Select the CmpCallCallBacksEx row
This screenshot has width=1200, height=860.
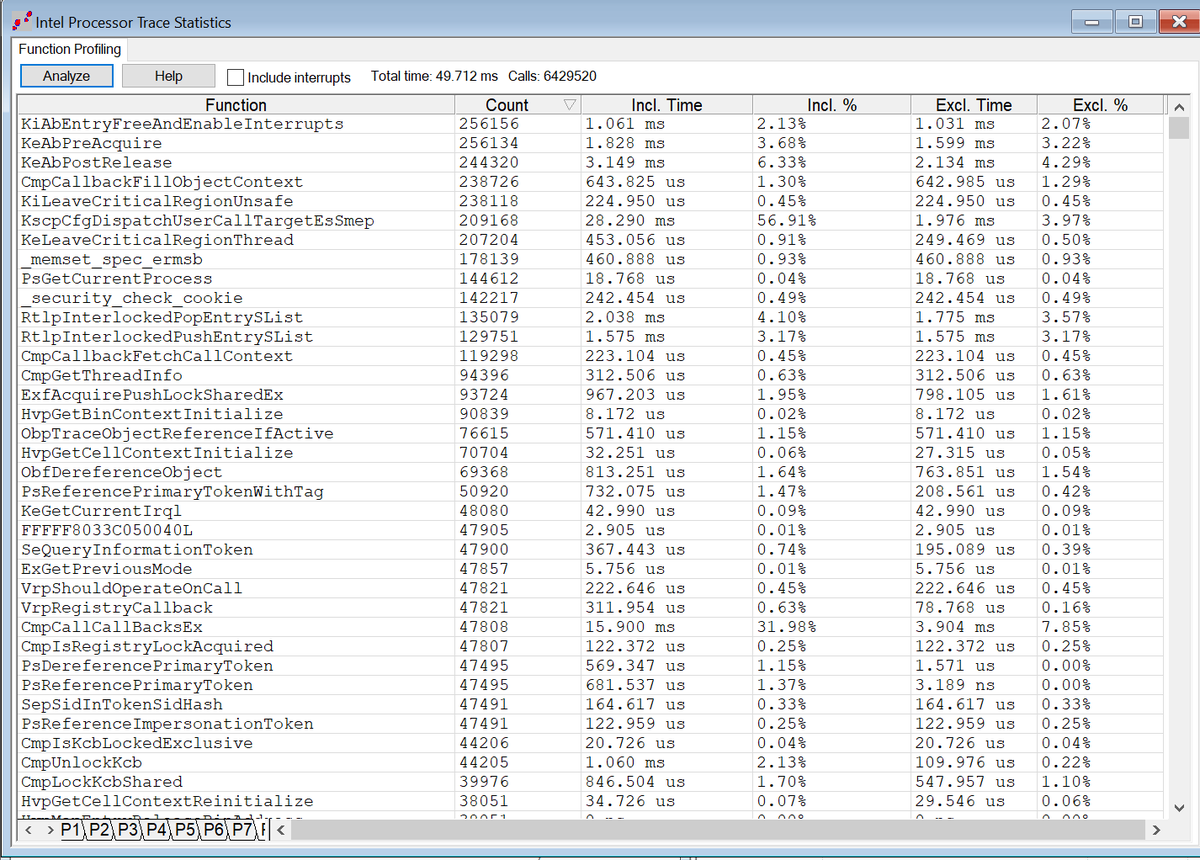pyautogui.click(x=592, y=627)
